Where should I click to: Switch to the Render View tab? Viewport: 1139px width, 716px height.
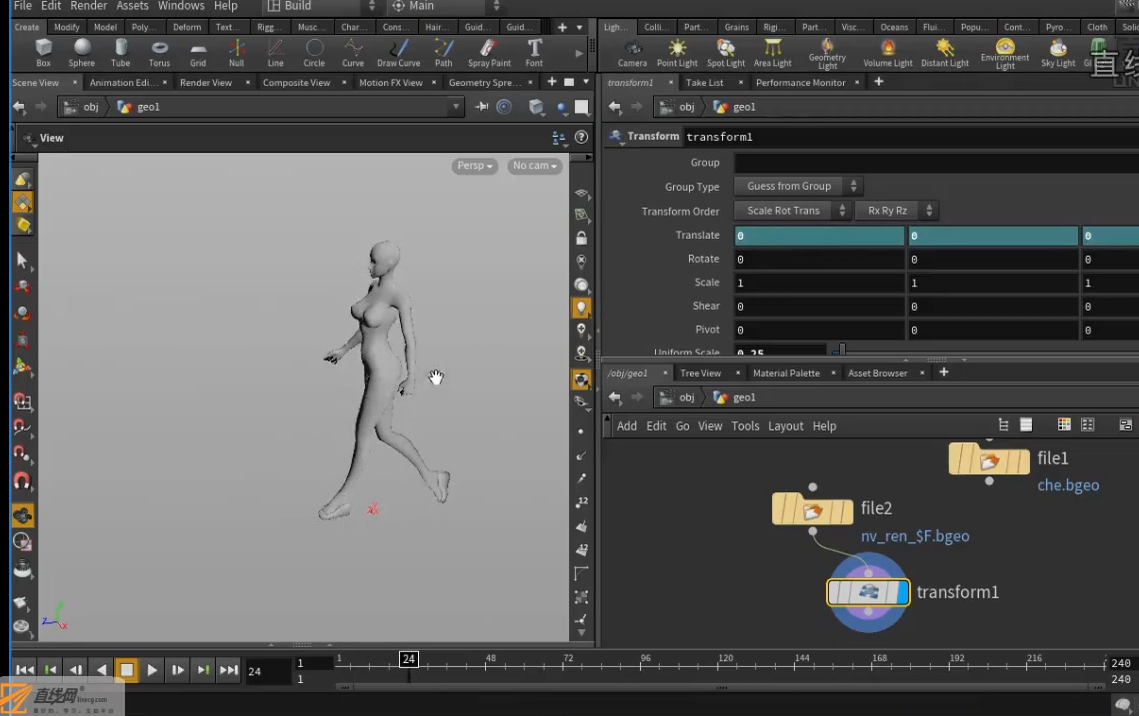206,83
